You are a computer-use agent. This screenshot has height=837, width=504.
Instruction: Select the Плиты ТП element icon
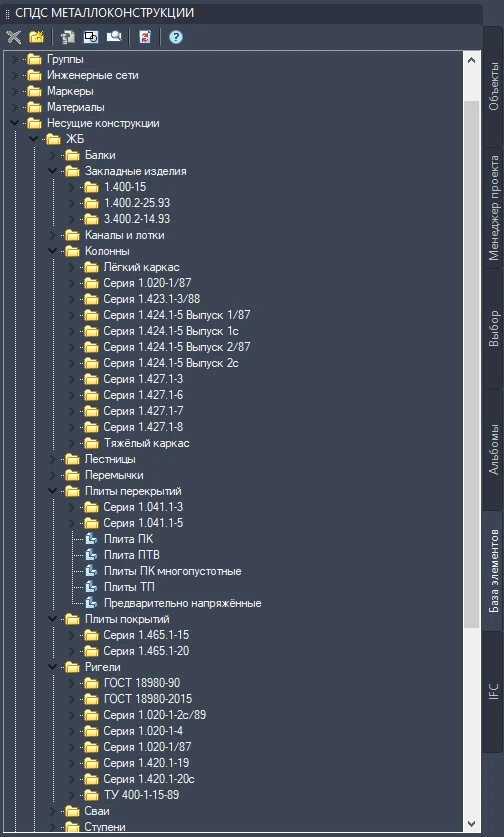(x=92, y=587)
